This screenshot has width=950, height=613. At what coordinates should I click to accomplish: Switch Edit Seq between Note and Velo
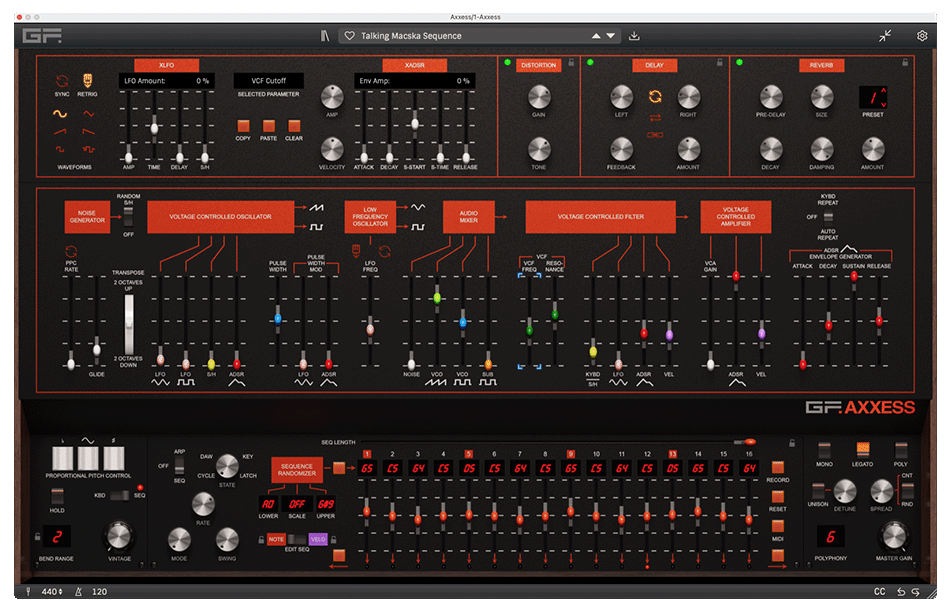(297, 539)
